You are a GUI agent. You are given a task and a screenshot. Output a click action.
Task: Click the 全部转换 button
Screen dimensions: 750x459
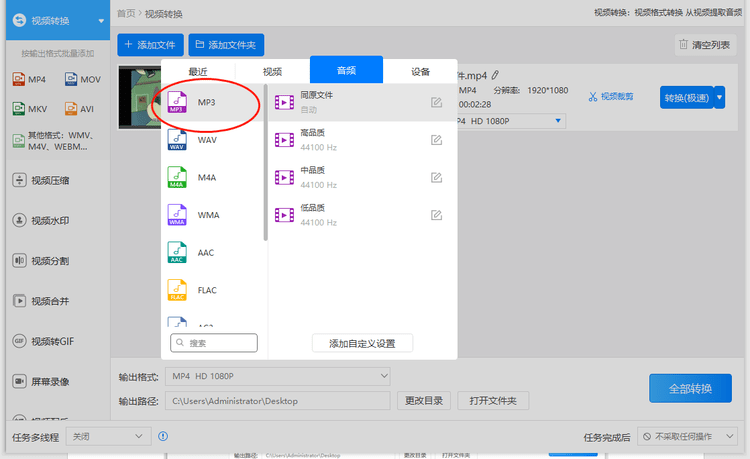coord(689,388)
